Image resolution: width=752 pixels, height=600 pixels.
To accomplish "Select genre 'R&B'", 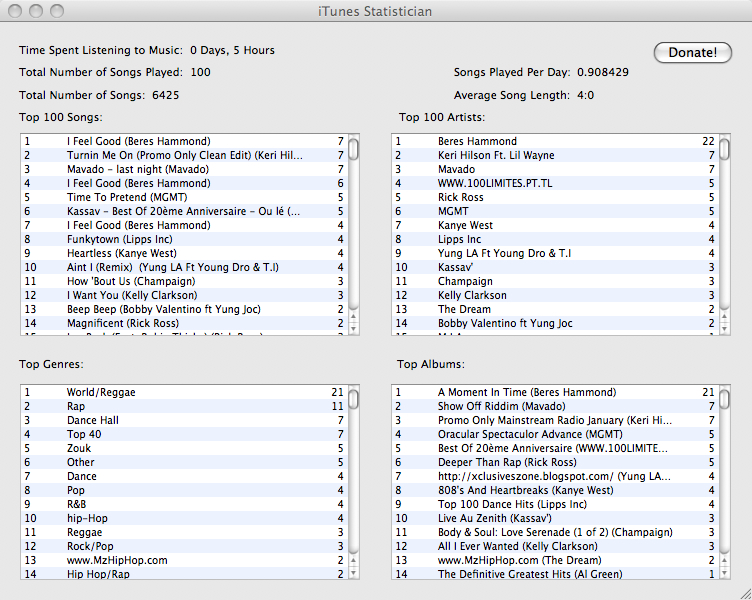I will coord(185,504).
